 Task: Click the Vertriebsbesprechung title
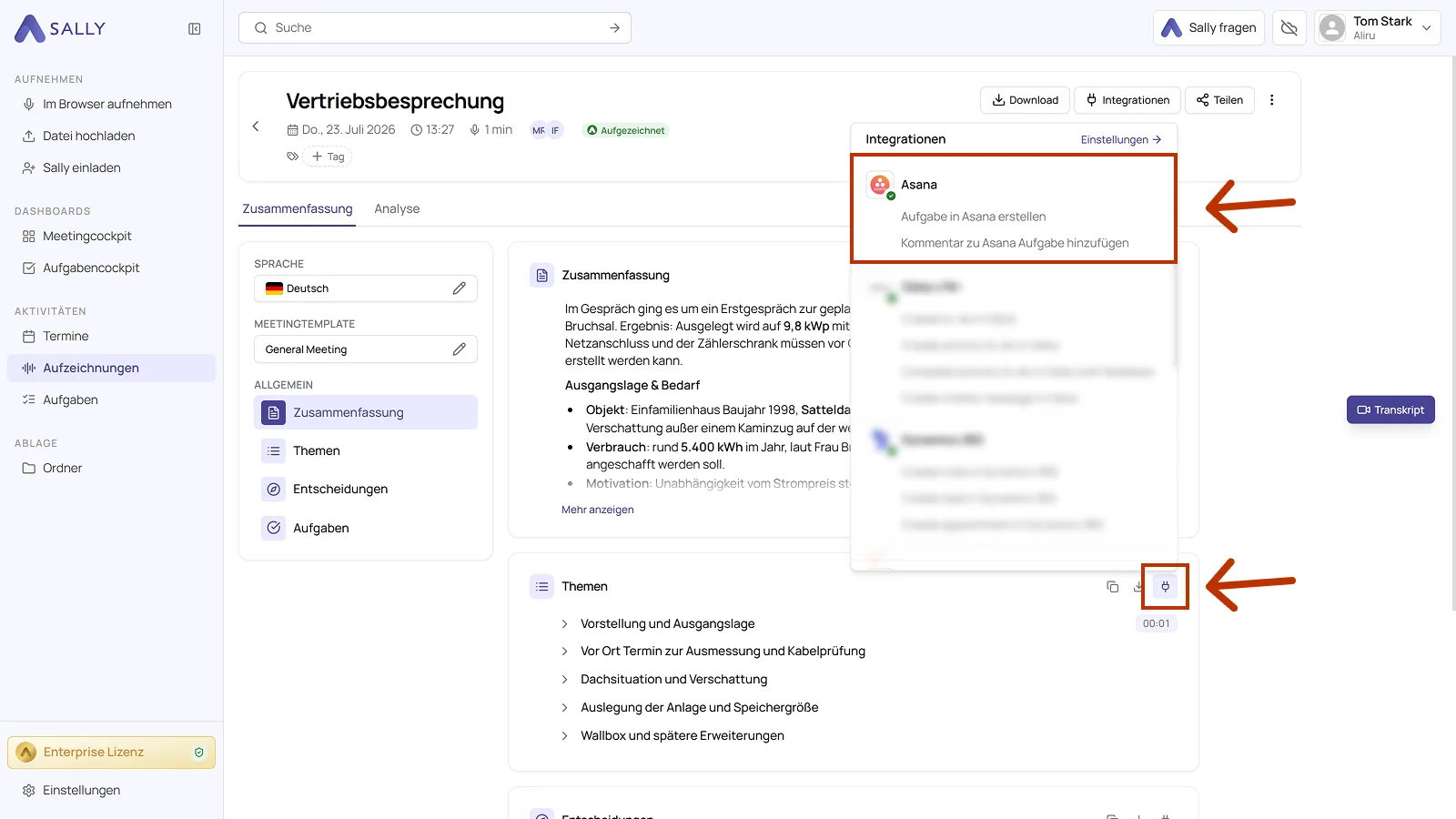click(x=395, y=101)
